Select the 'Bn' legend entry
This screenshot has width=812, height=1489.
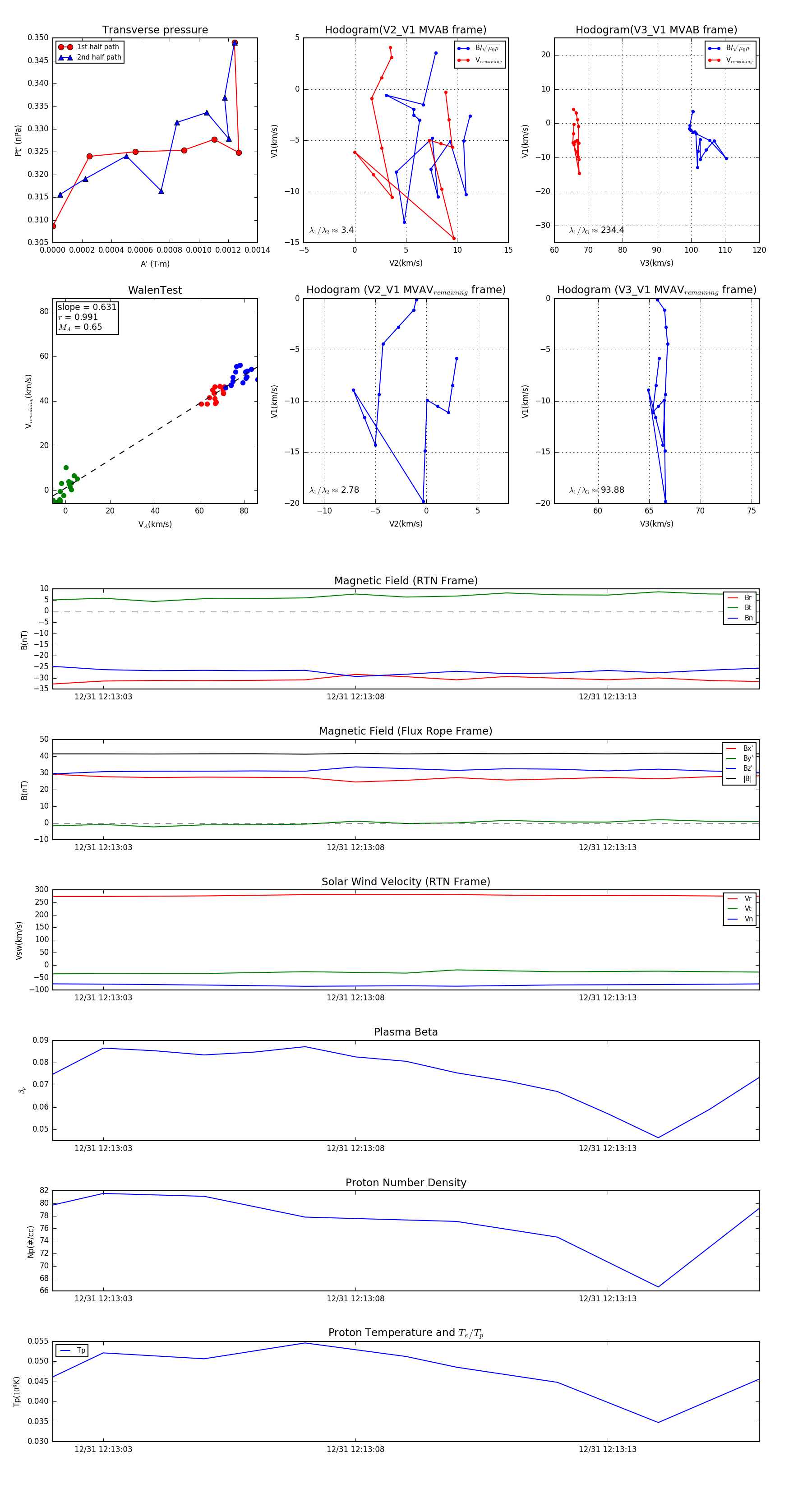pyautogui.click(x=740, y=618)
